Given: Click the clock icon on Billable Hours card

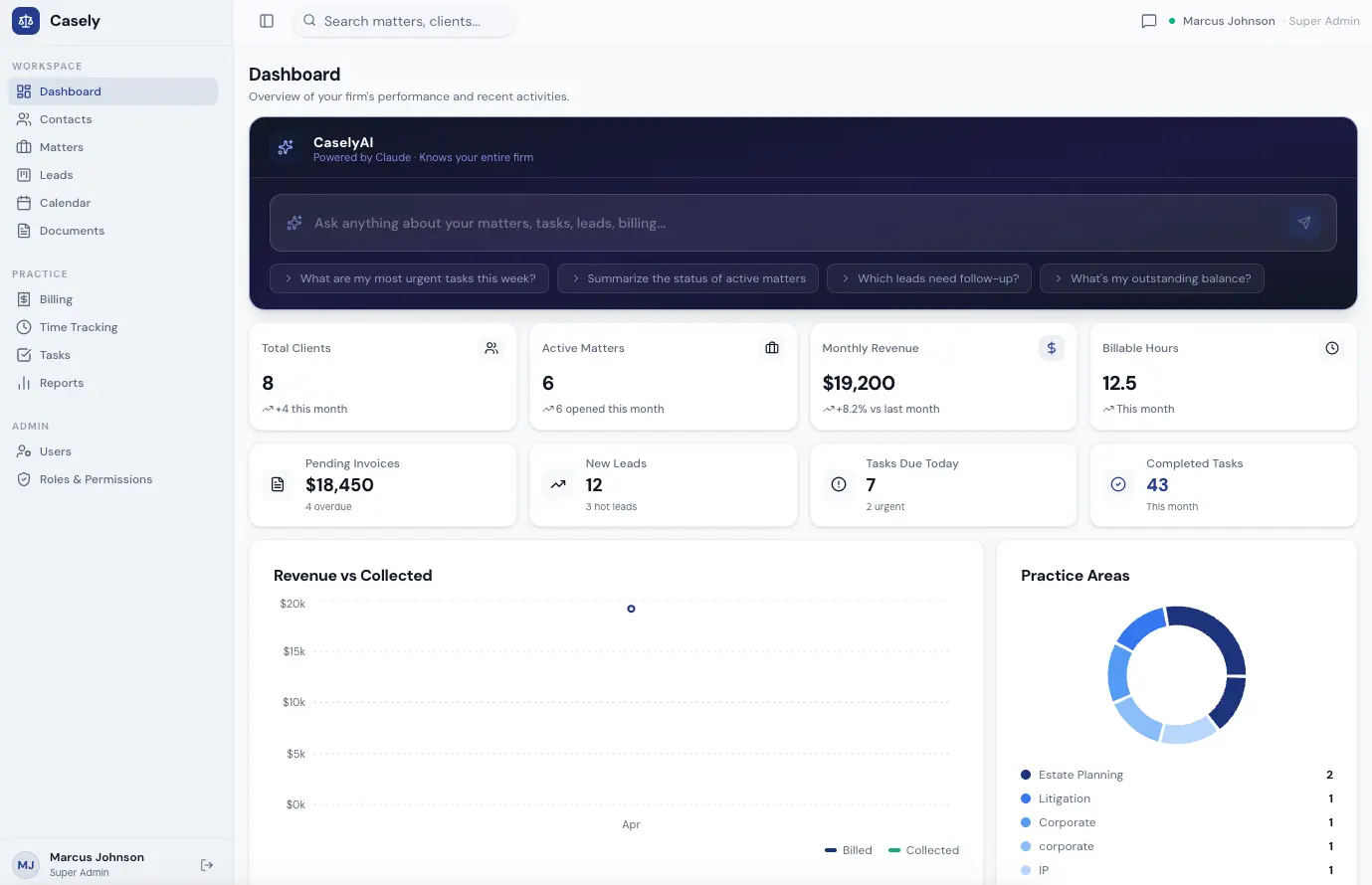Looking at the screenshot, I should tap(1332, 348).
